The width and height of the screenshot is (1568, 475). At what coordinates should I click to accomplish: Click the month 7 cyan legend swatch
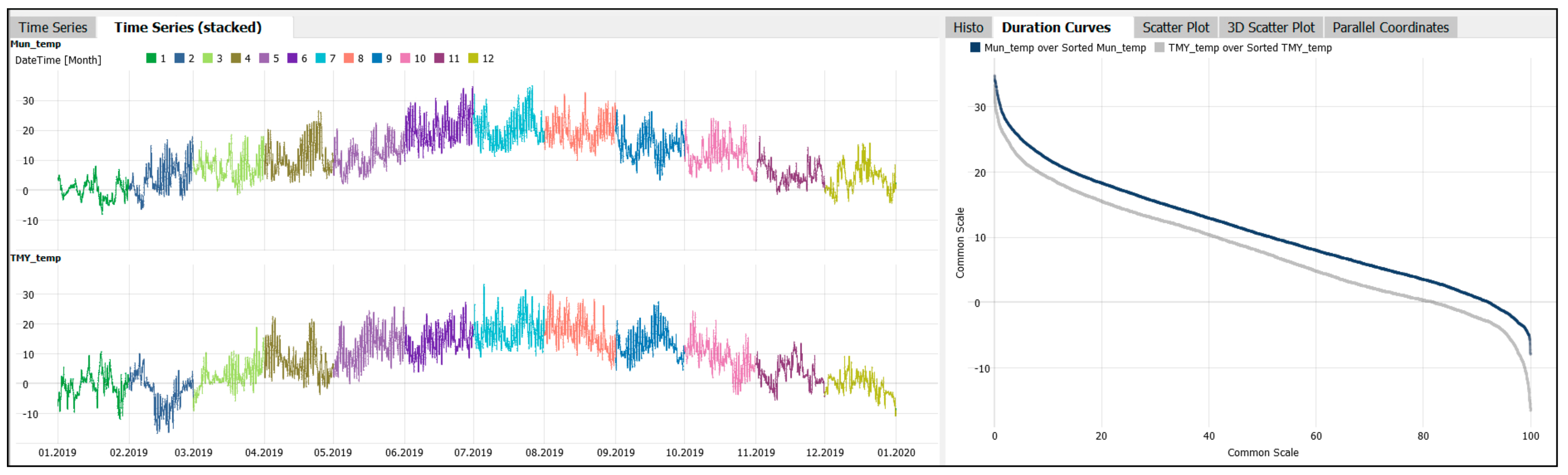point(321,58)
